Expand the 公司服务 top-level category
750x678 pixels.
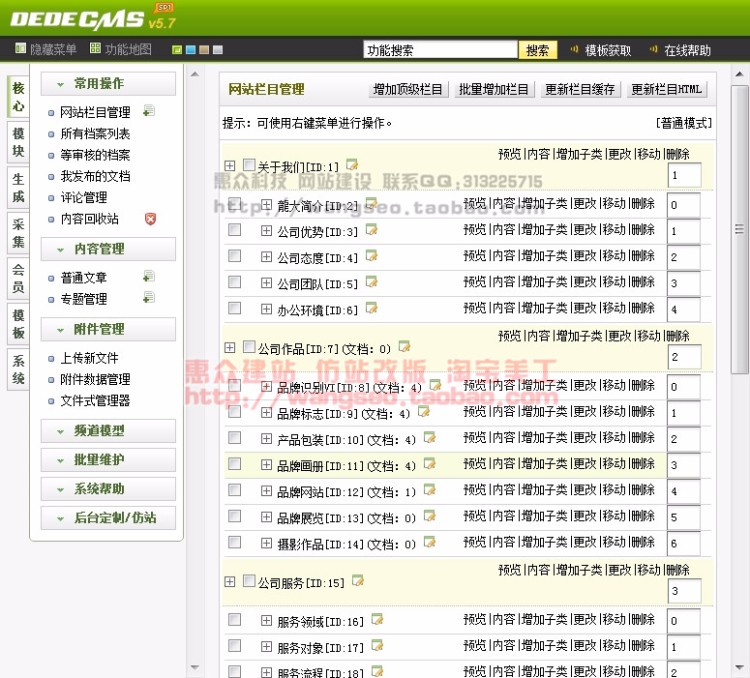[x=230, y=582]
